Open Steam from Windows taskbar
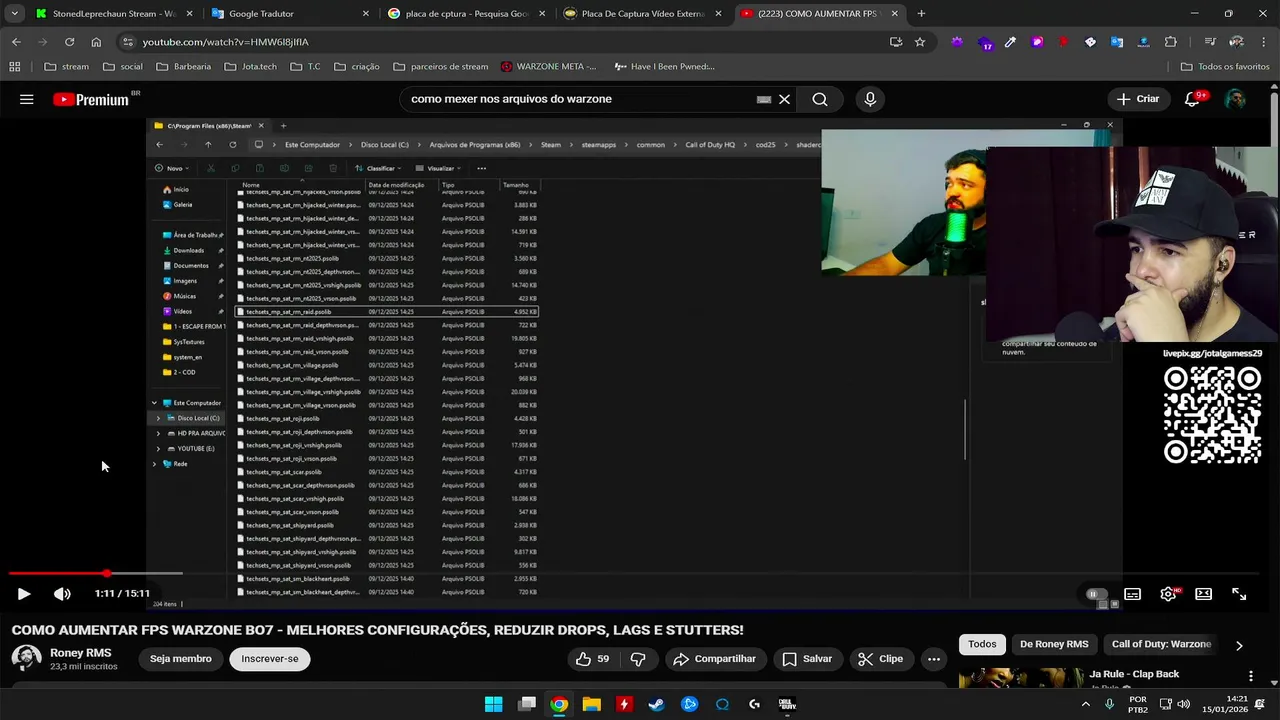 pos(656,704)
